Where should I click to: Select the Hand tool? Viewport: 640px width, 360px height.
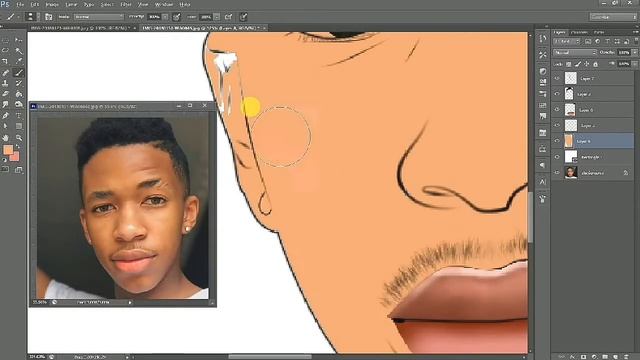(x=5, y=138)
